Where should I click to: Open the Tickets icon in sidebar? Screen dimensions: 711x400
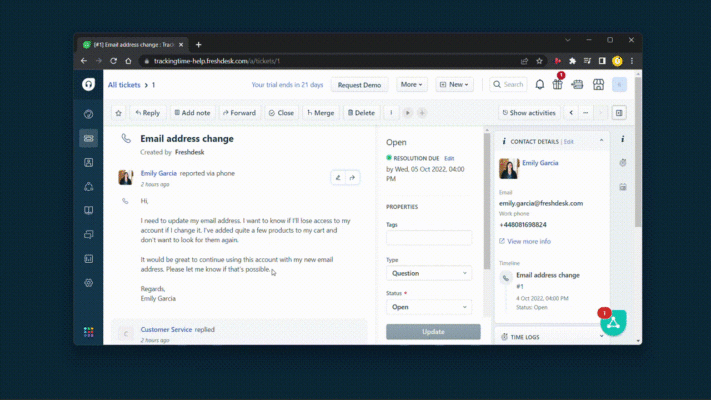(x=88, y=138)
